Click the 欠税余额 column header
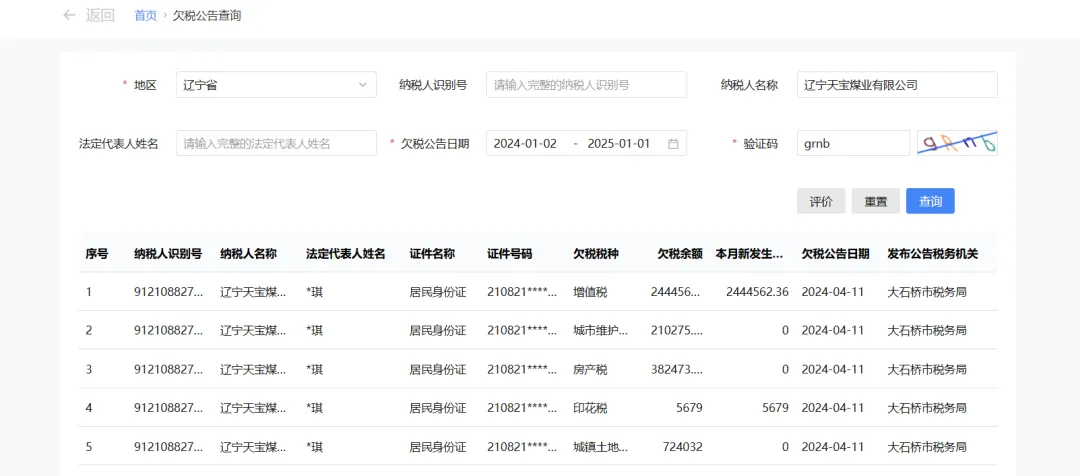The image size is (1080, 476). click(680, 253)
